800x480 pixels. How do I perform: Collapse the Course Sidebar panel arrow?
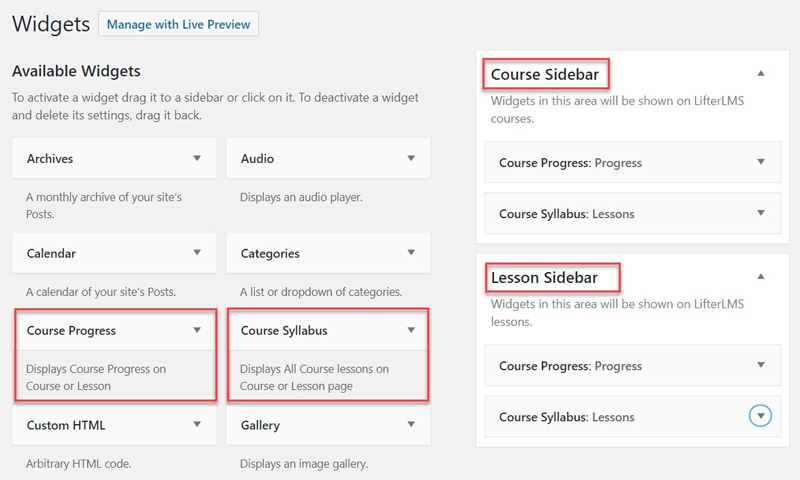click(761, 74)
